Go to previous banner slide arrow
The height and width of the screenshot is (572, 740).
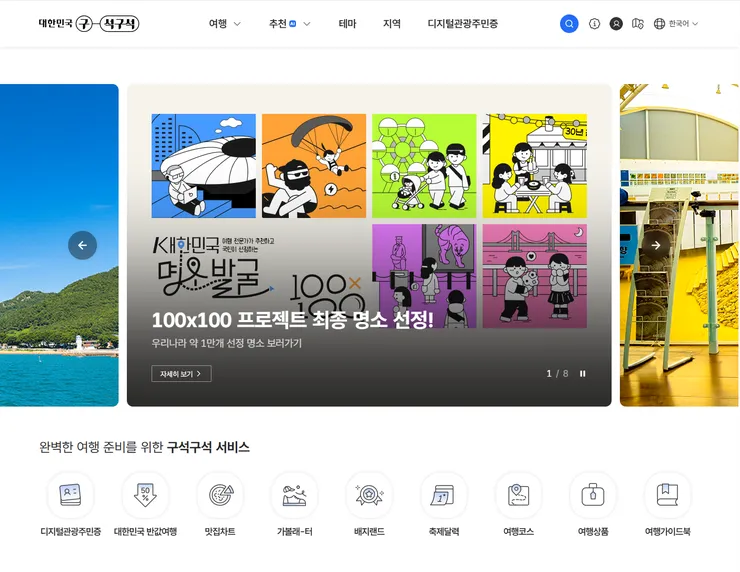[x=83, y=245]
